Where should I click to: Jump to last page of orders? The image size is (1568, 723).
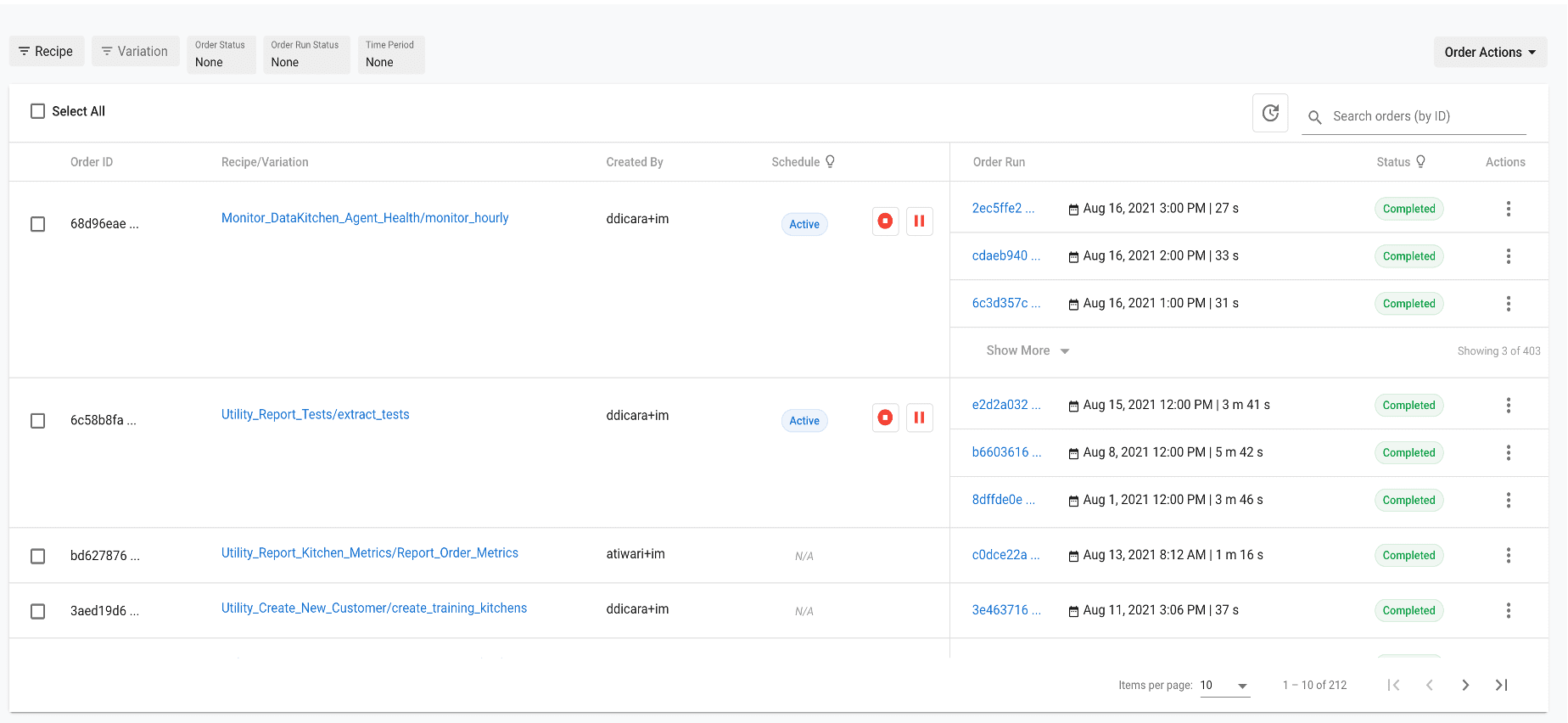(1501, 685)
